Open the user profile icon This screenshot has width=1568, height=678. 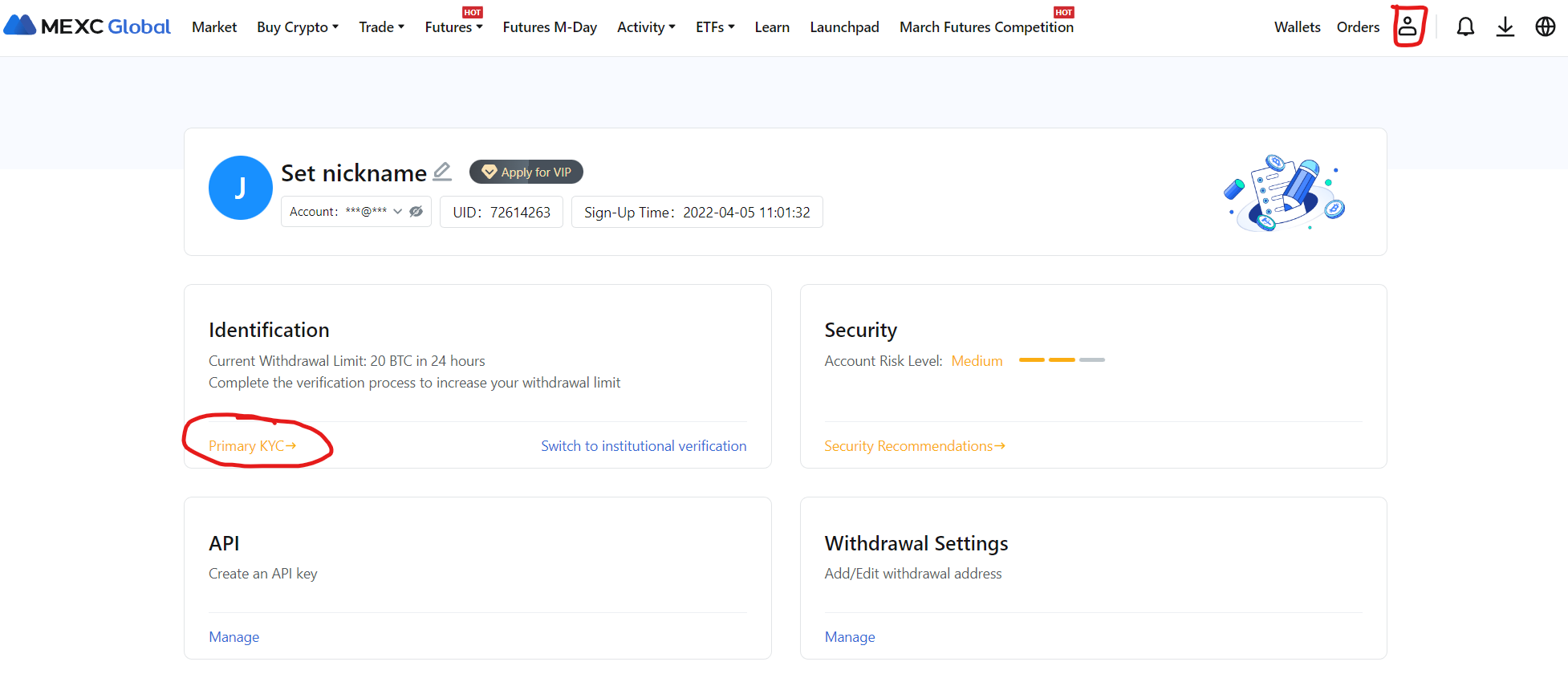pos(1408,26)
